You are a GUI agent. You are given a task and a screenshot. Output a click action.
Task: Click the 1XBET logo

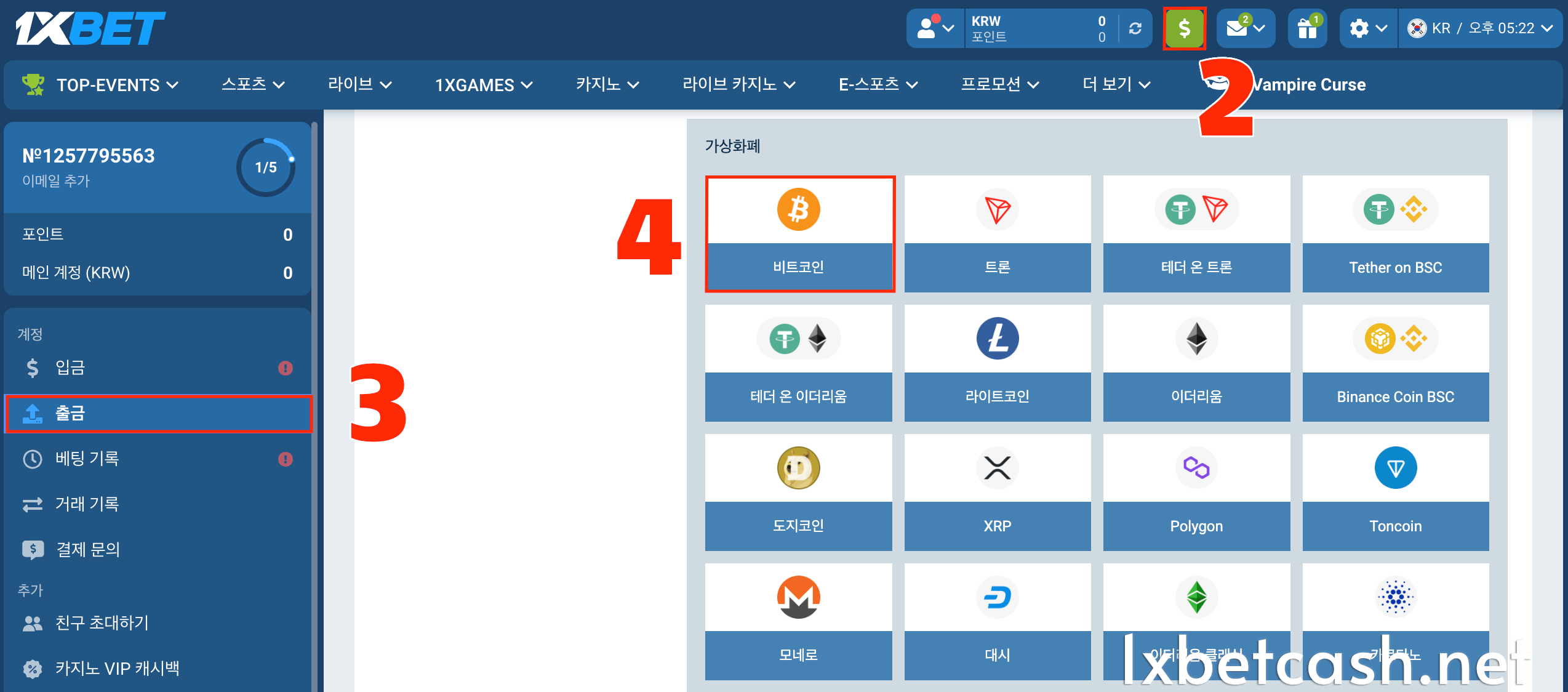pyautogui.click(x=90, y=28)
